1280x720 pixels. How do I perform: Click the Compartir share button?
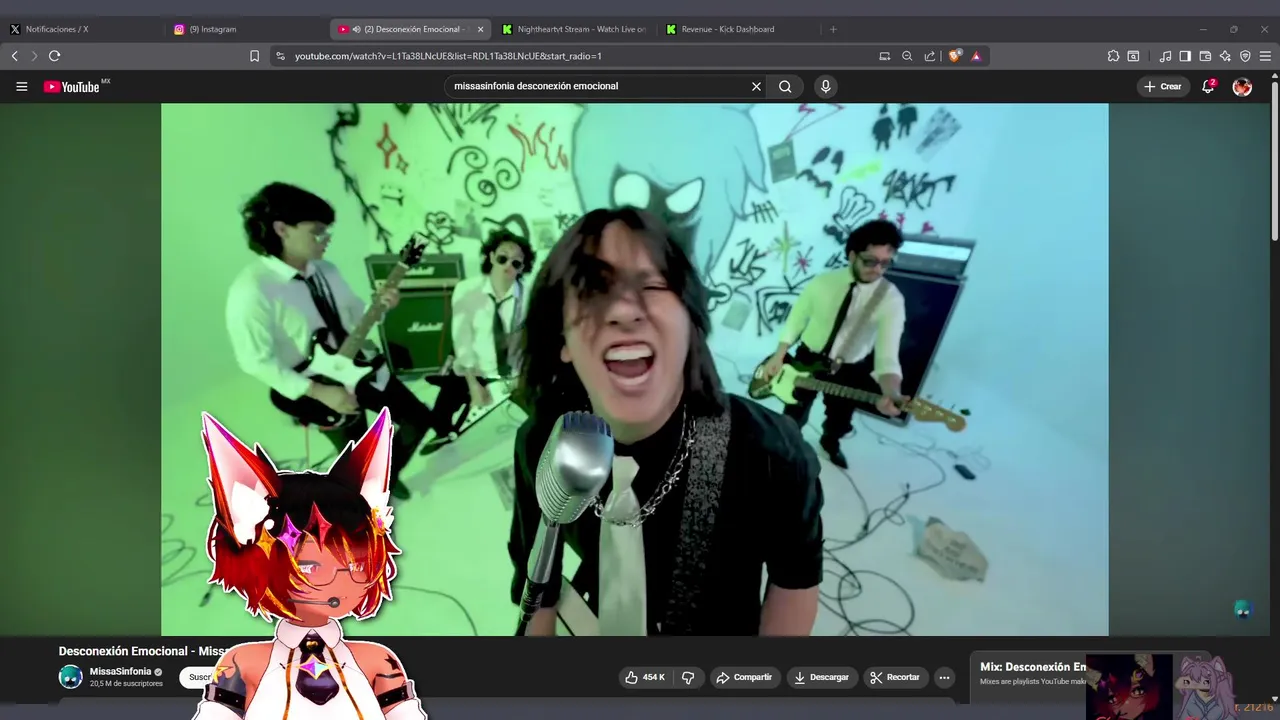pyautogui.click(x=745, y=677)
